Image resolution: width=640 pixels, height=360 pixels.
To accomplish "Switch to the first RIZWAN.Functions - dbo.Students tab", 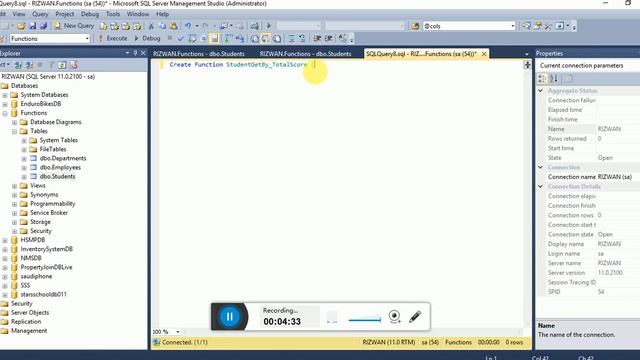I will tap(199, 53).
